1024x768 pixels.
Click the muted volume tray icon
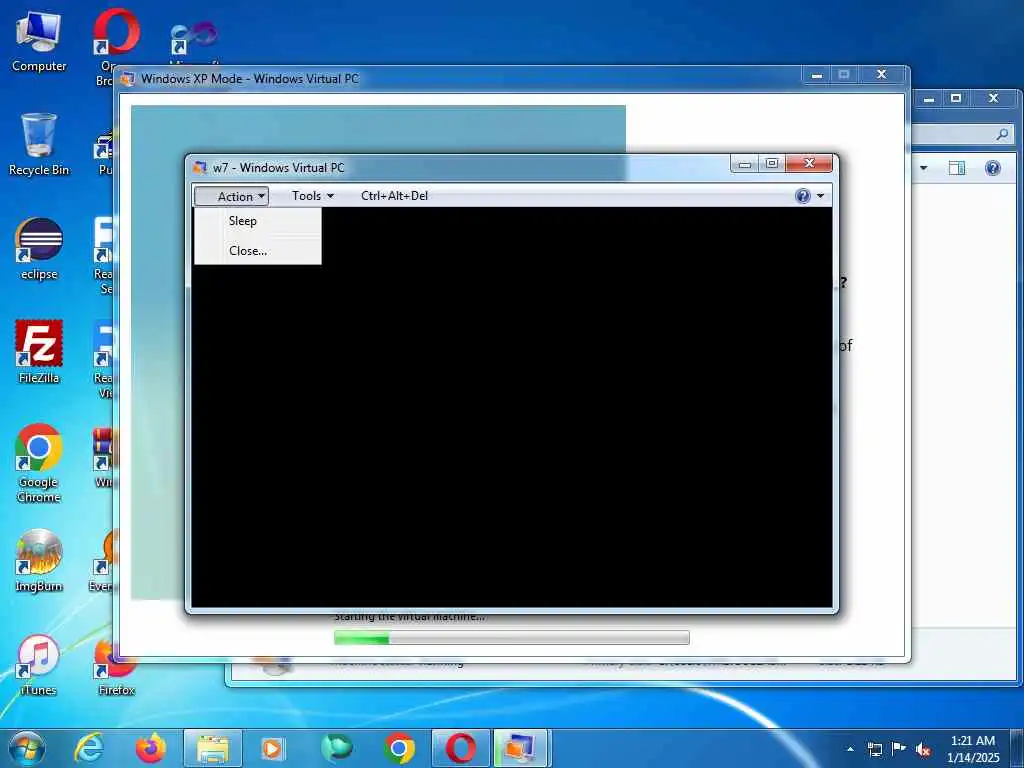(x=923, y=750)
